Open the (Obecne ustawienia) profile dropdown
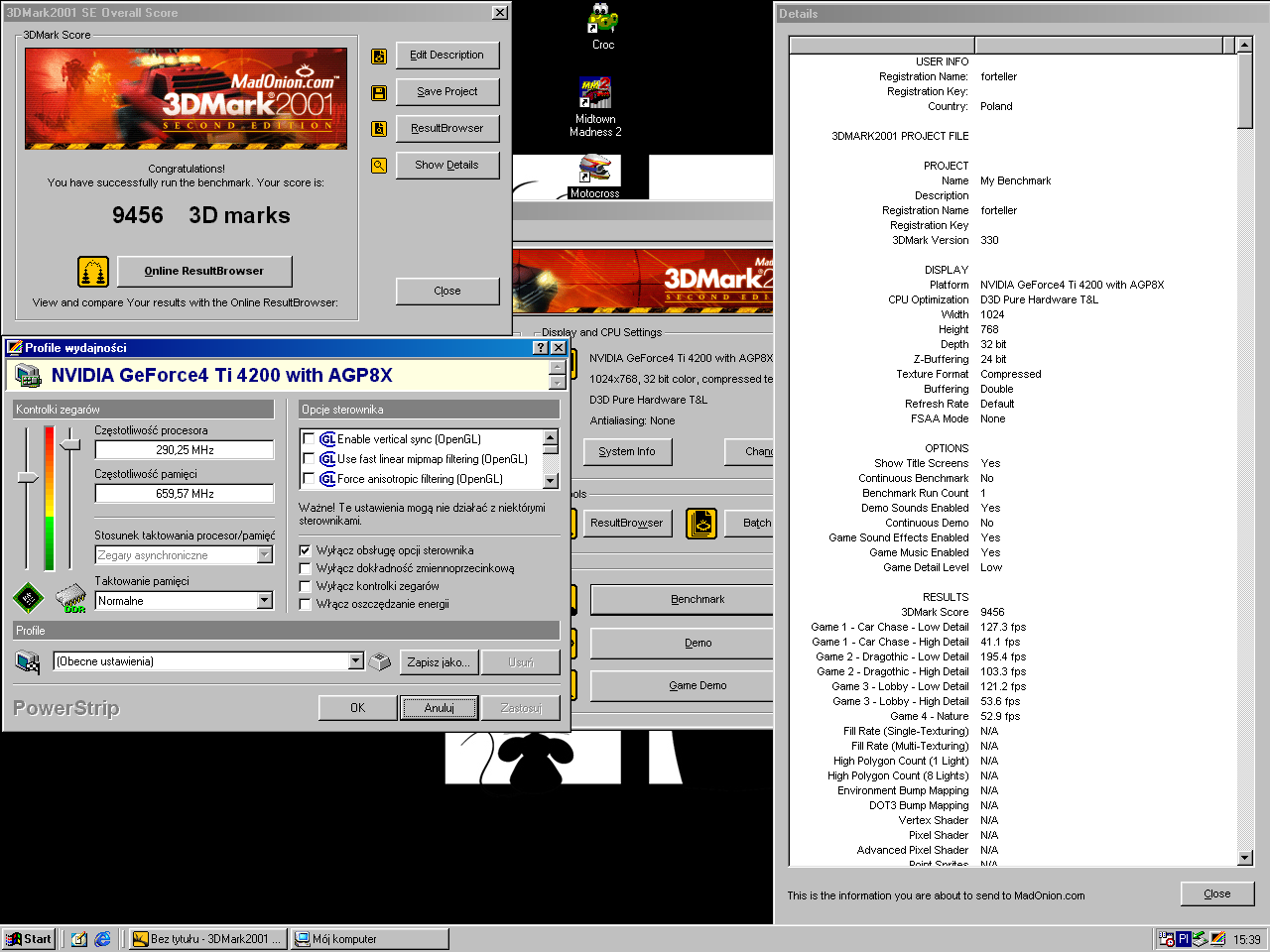The height and width of the screenshot is (952, 1270). click(x=356, y=661)
